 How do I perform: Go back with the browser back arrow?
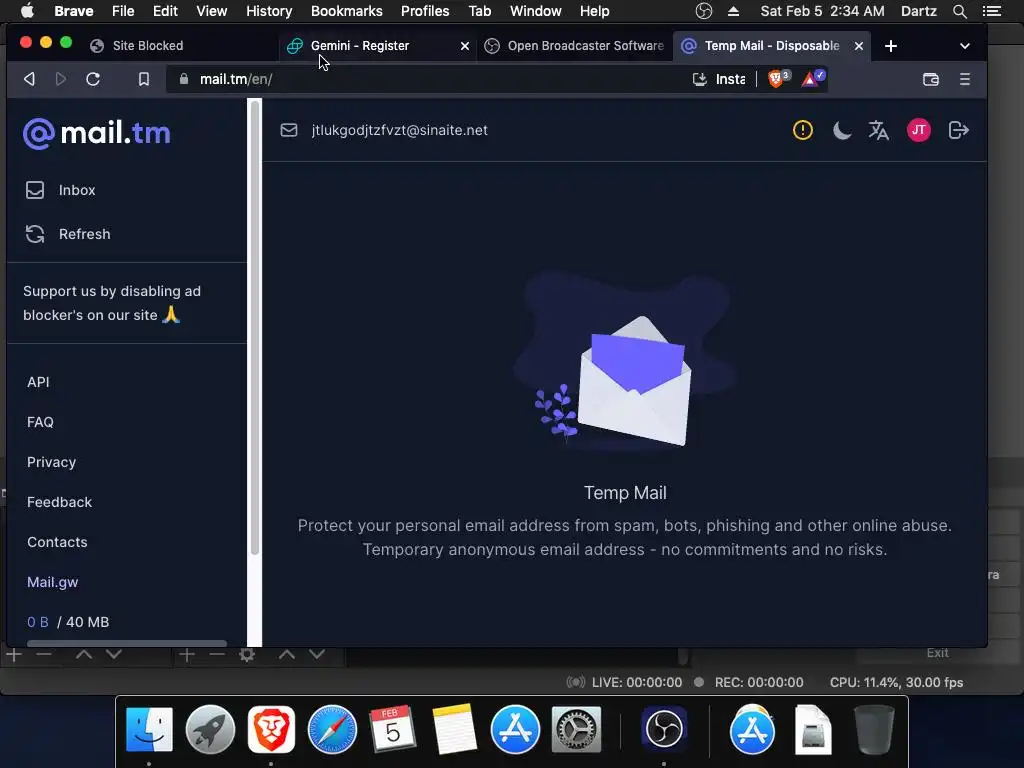(x=29, y=79)
